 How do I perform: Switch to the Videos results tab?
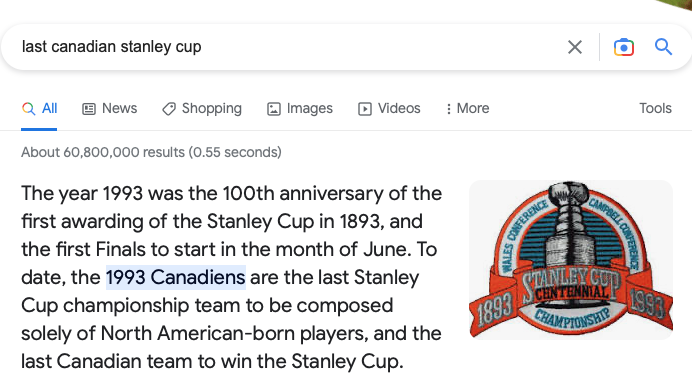[x=389, y=108]
